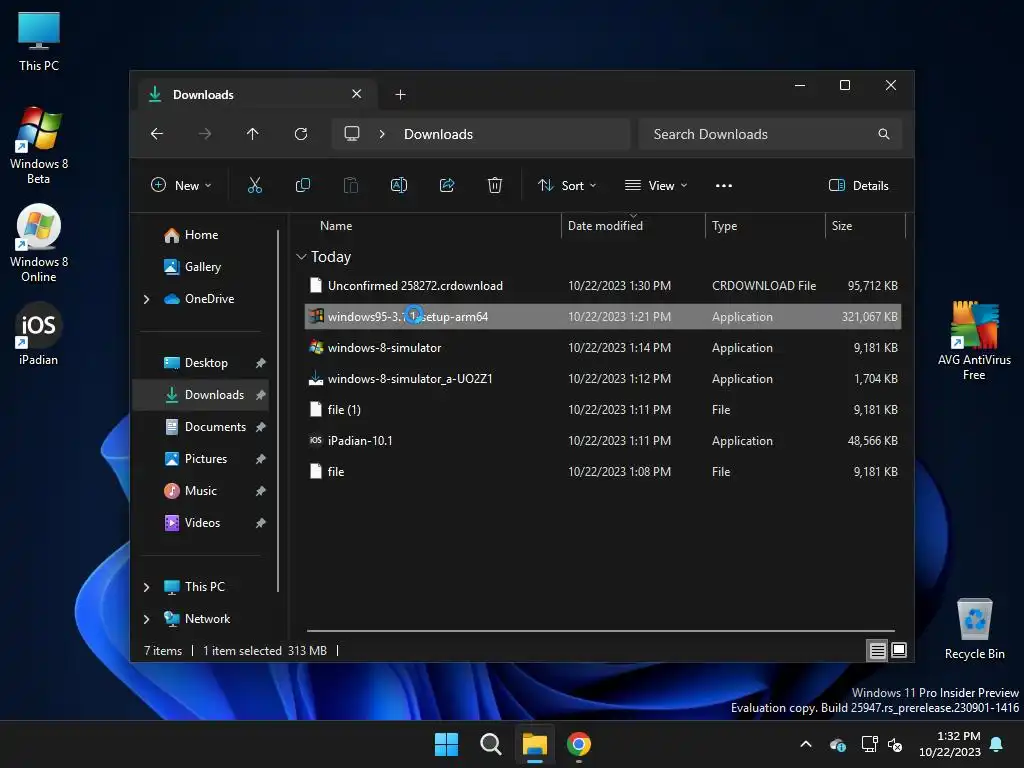Select This PC desktop icon
The height and width of the screenshot is (768, 1024).
39,41
